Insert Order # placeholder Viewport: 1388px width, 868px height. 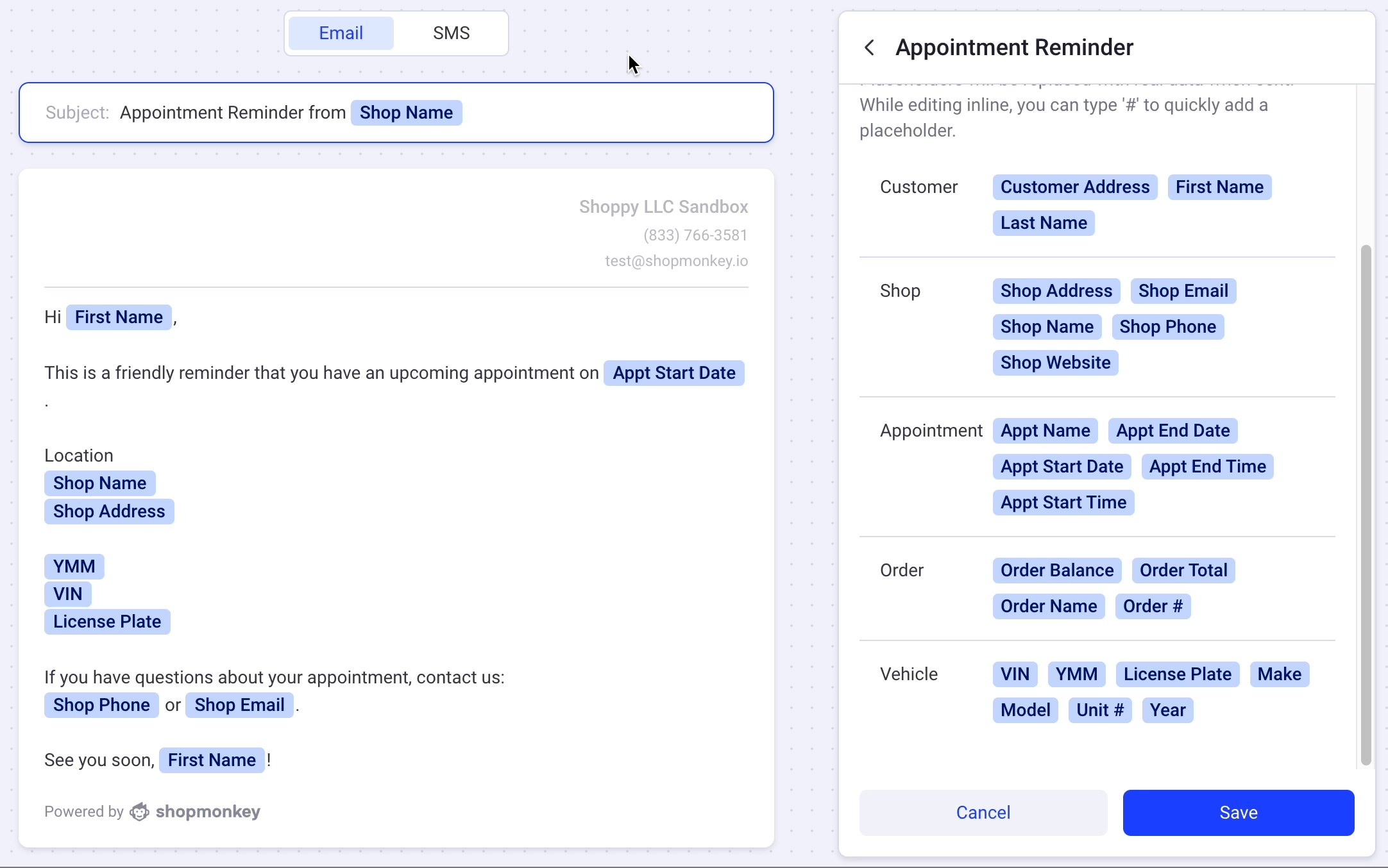(1153, 606)
